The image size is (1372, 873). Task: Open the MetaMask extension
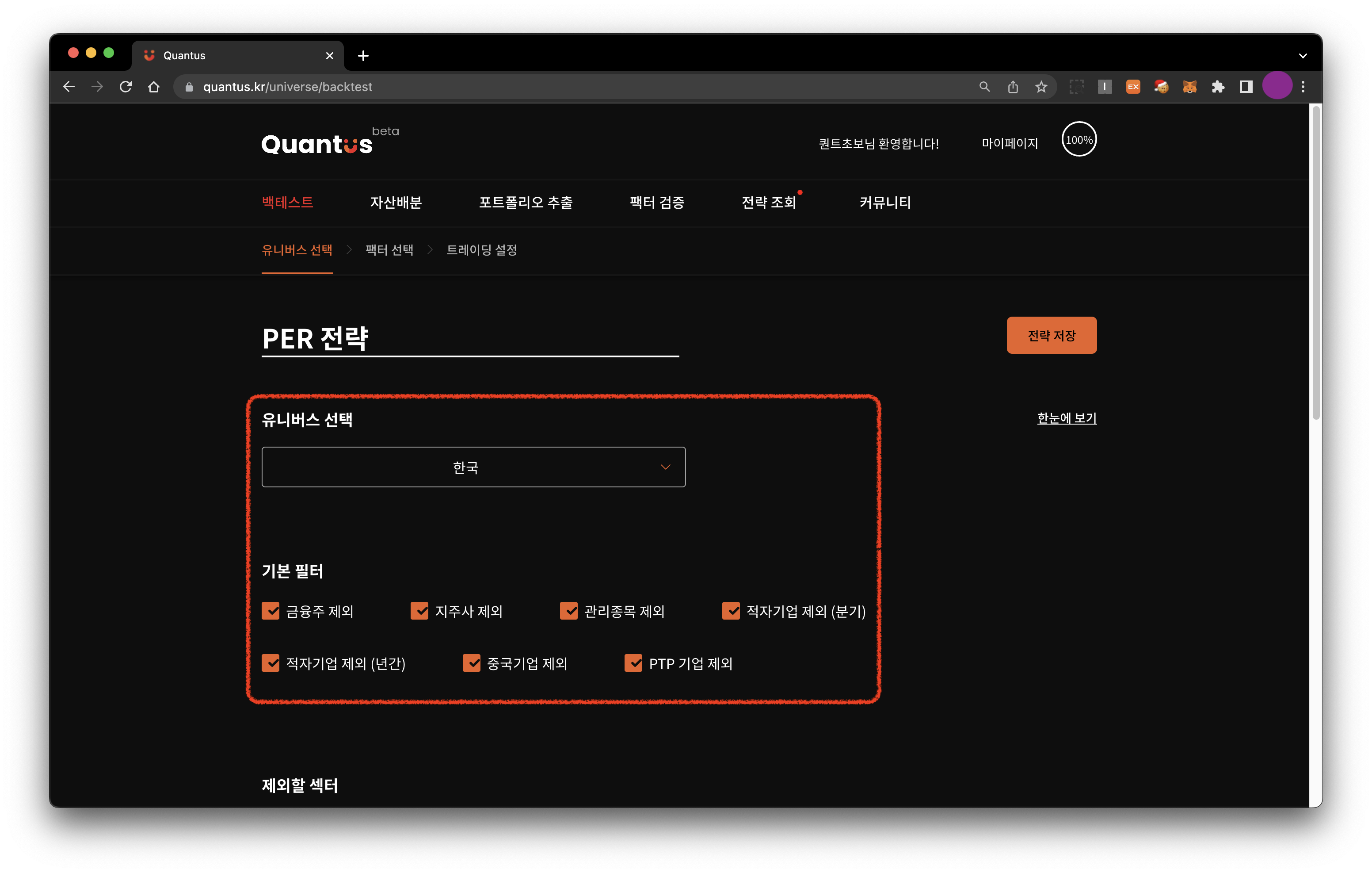[x=1190, y=86]
